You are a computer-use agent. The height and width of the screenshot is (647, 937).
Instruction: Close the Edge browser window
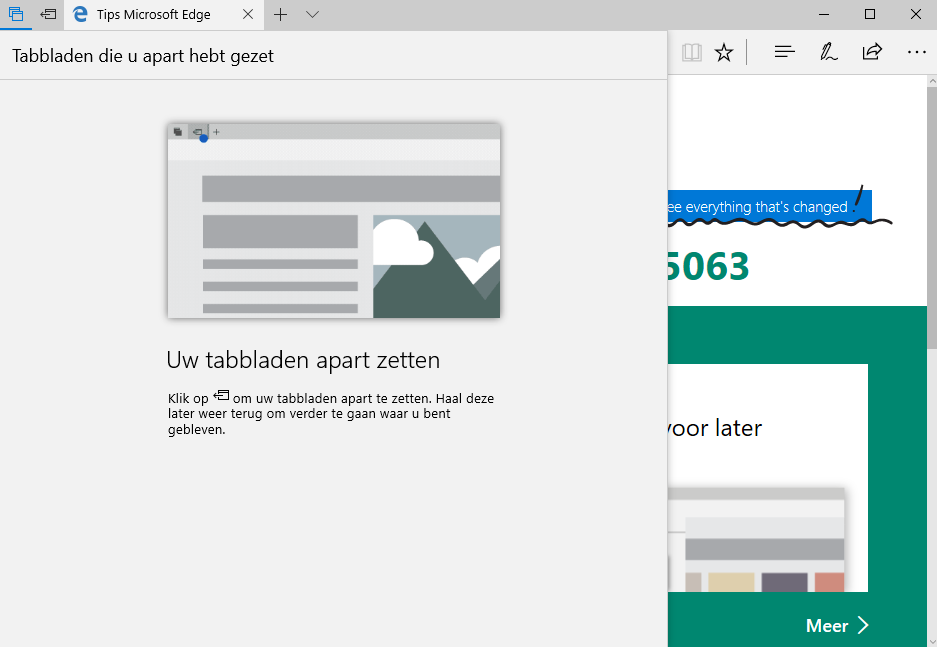[915, 14]
